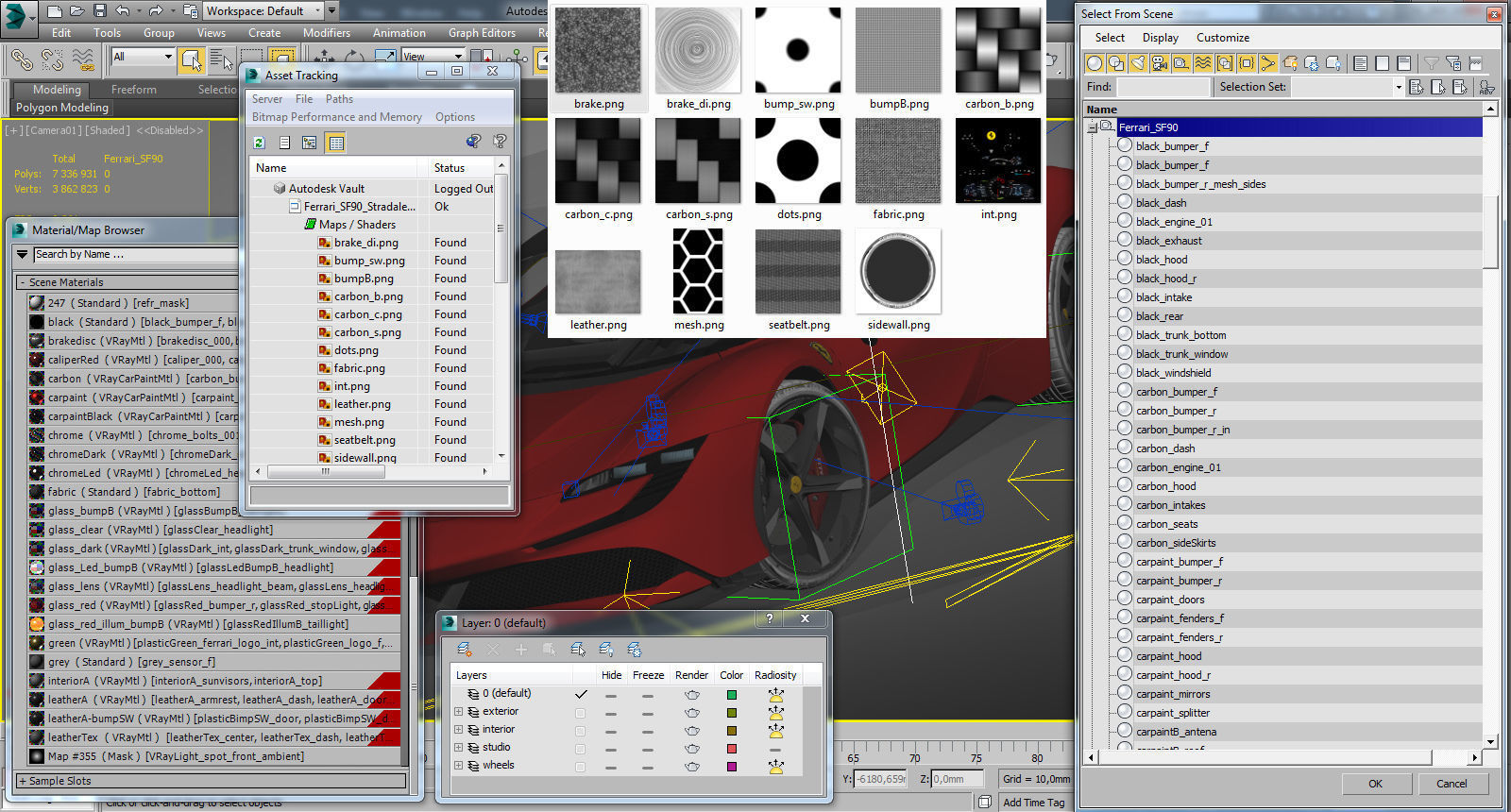Open the Graph Editors menu
Screen dimensions: 1511x812
point(482,33)
